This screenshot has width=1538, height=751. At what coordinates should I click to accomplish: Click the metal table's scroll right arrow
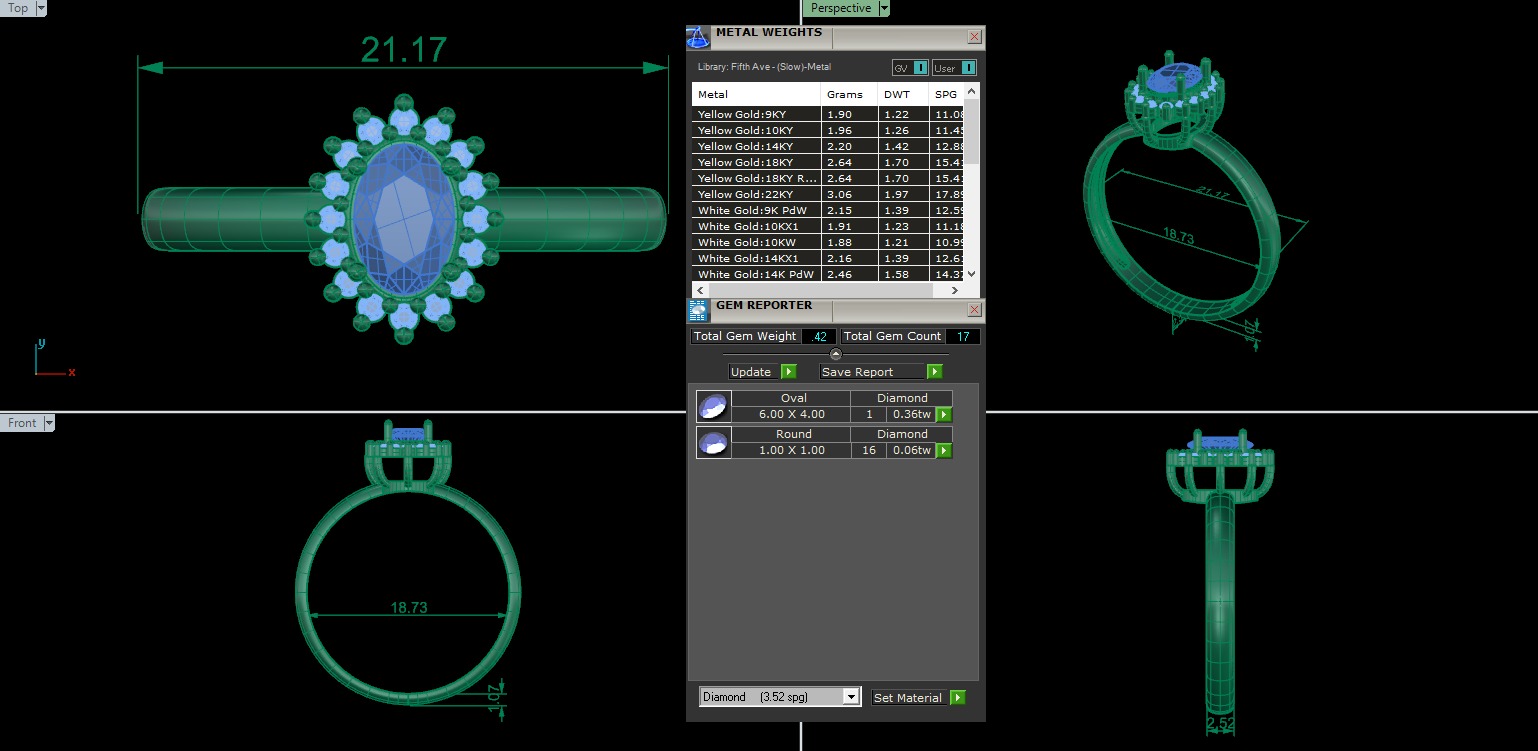(x=955, y=290)
